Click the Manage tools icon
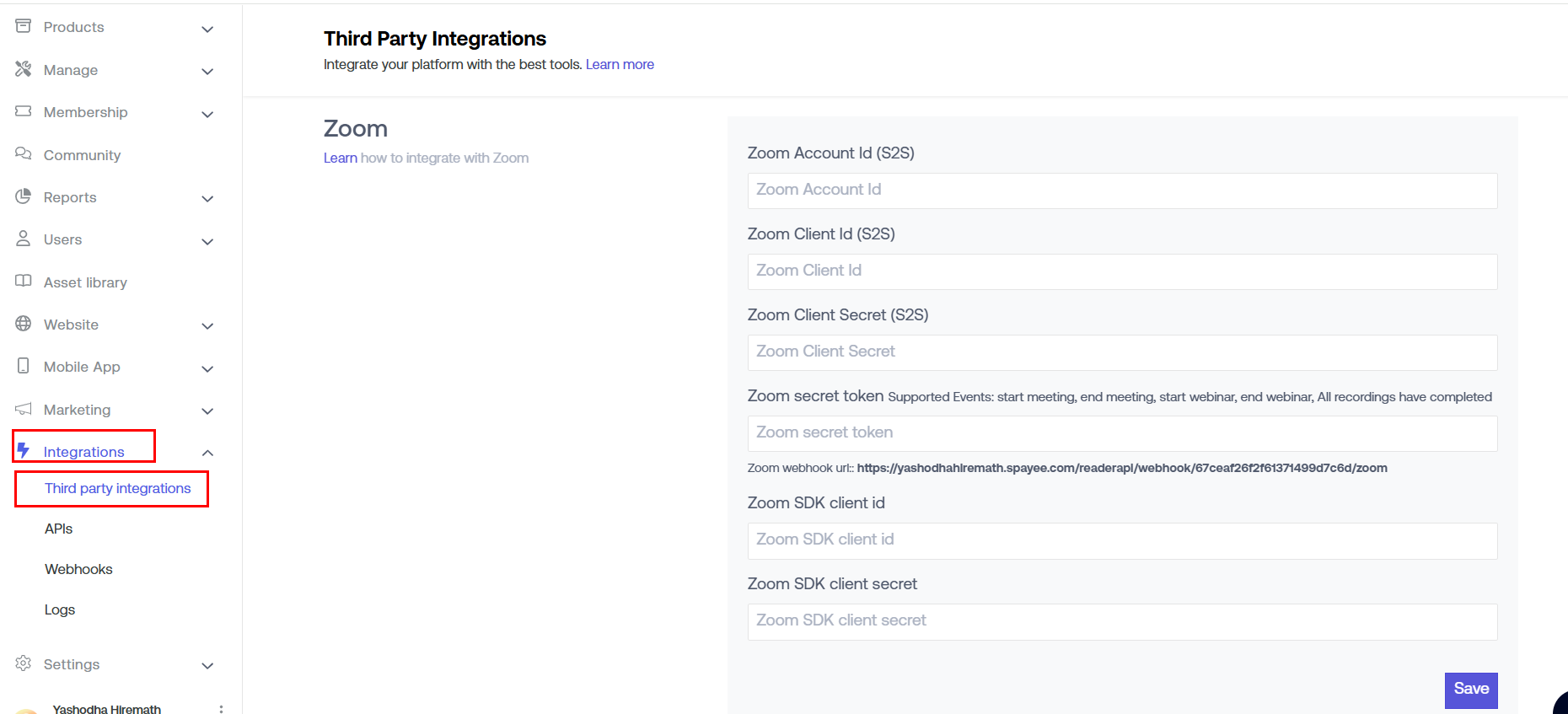This screenshot has height=714, width=1568. (24, 69)
